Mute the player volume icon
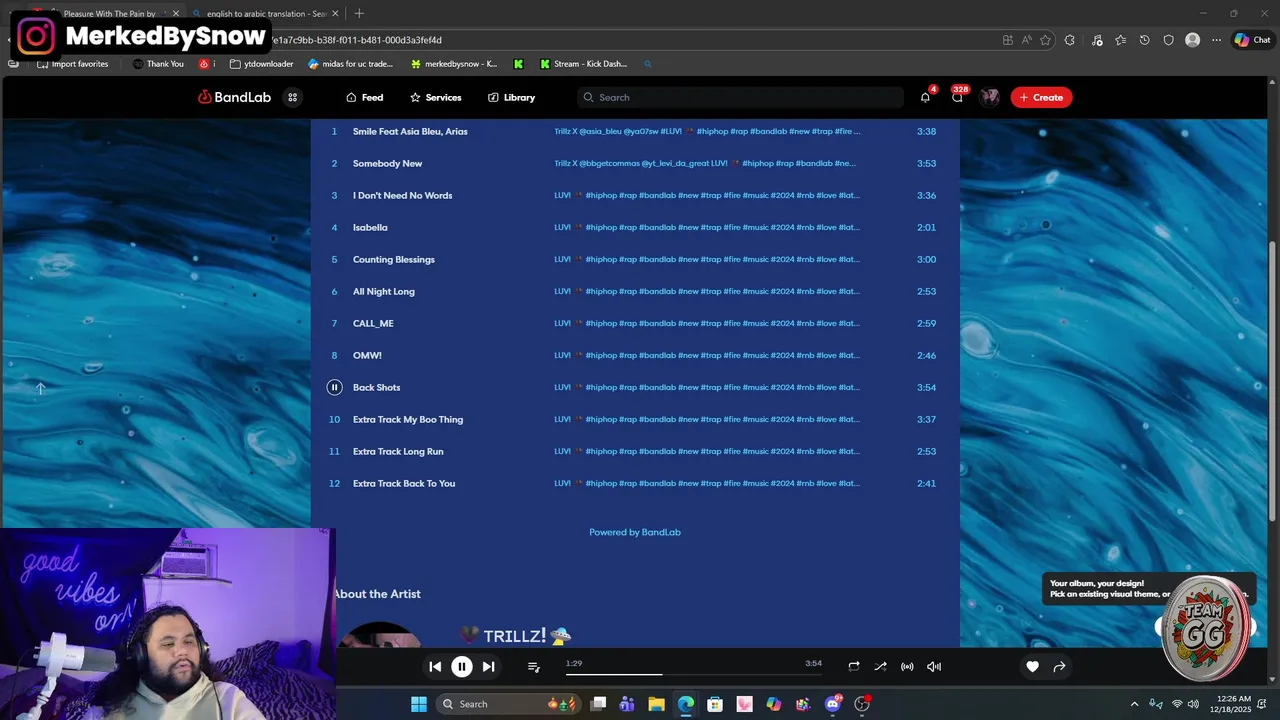Screen dimensions: 1280x720 pyautogui.click(x=934, y=666)
